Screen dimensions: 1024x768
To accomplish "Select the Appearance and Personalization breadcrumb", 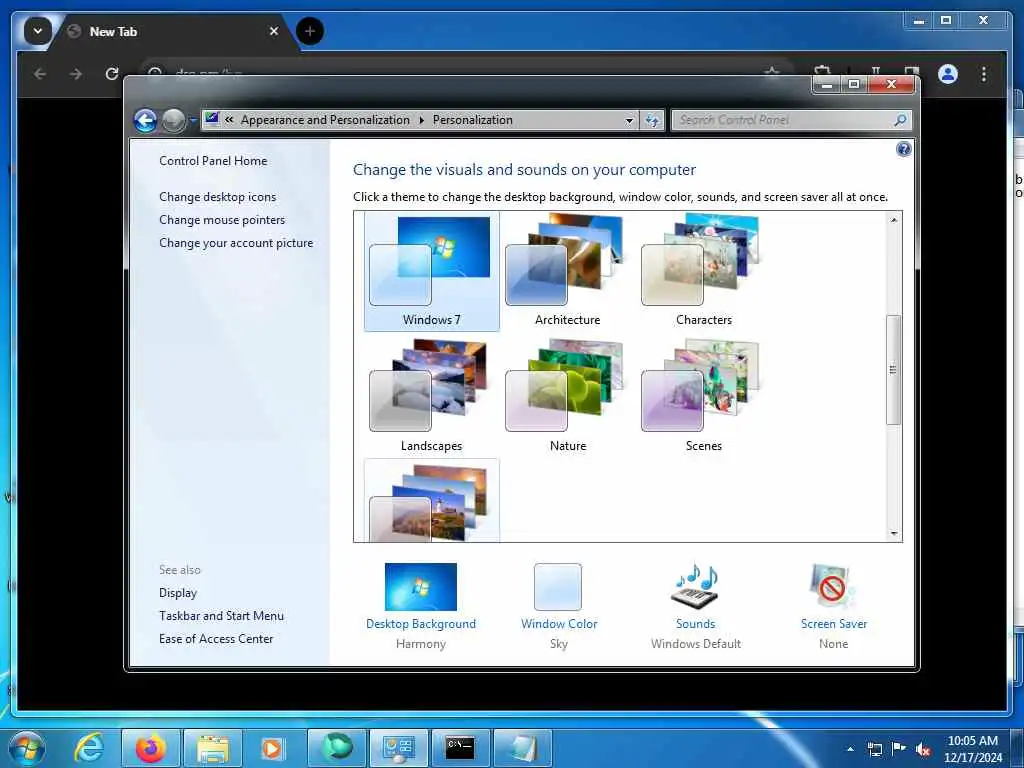I will (x=325, y=120).
